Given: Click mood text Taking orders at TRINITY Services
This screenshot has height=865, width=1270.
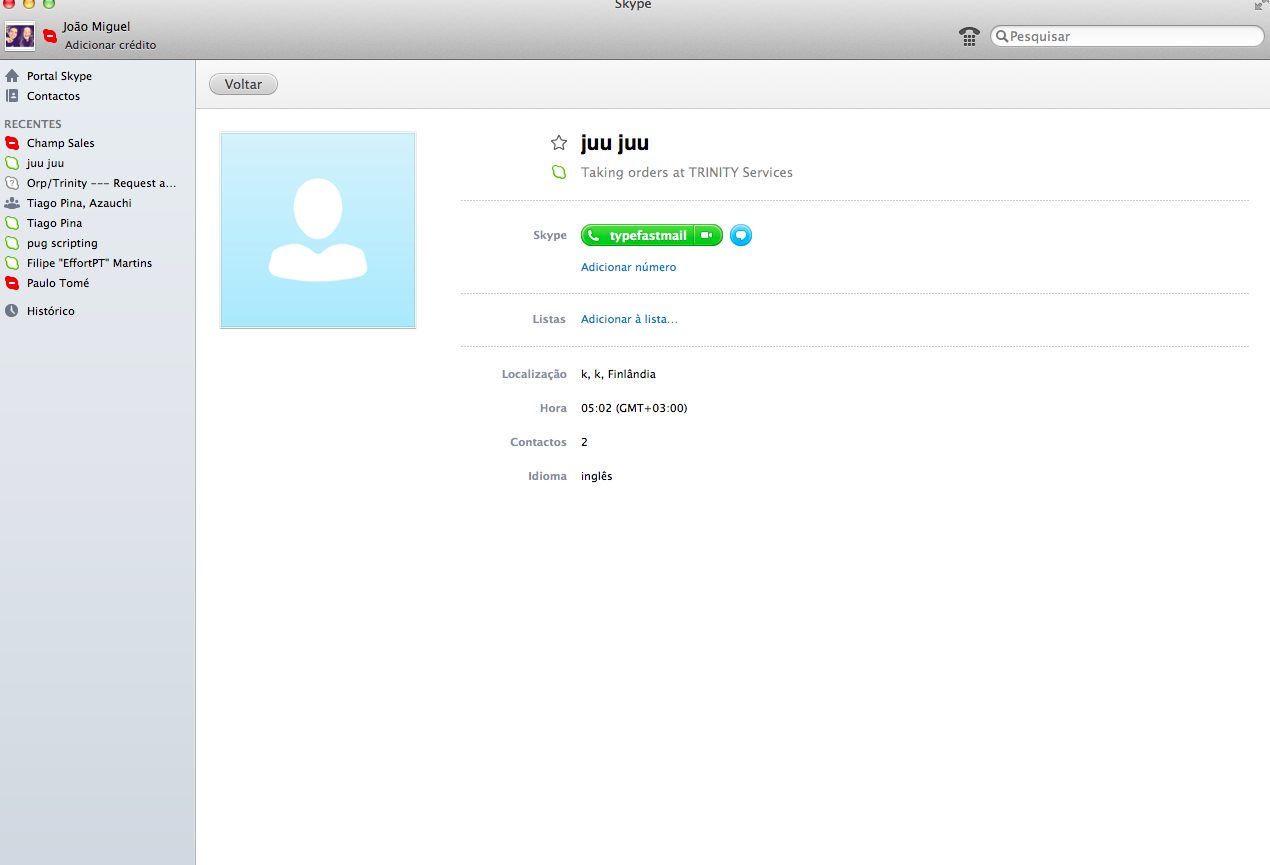Looking at the screenshot, I should [687, 173].
